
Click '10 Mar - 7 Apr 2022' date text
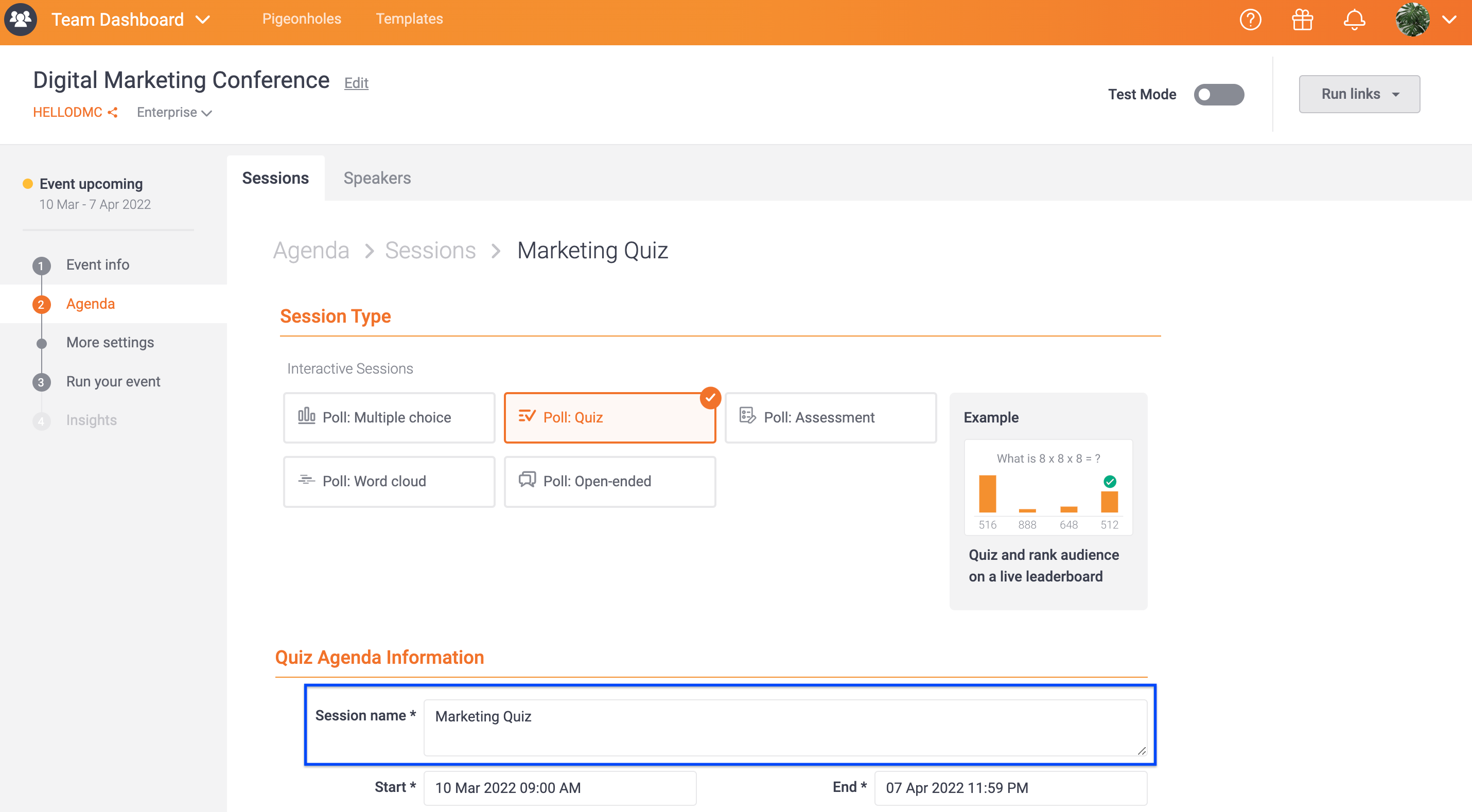[95, 205]
